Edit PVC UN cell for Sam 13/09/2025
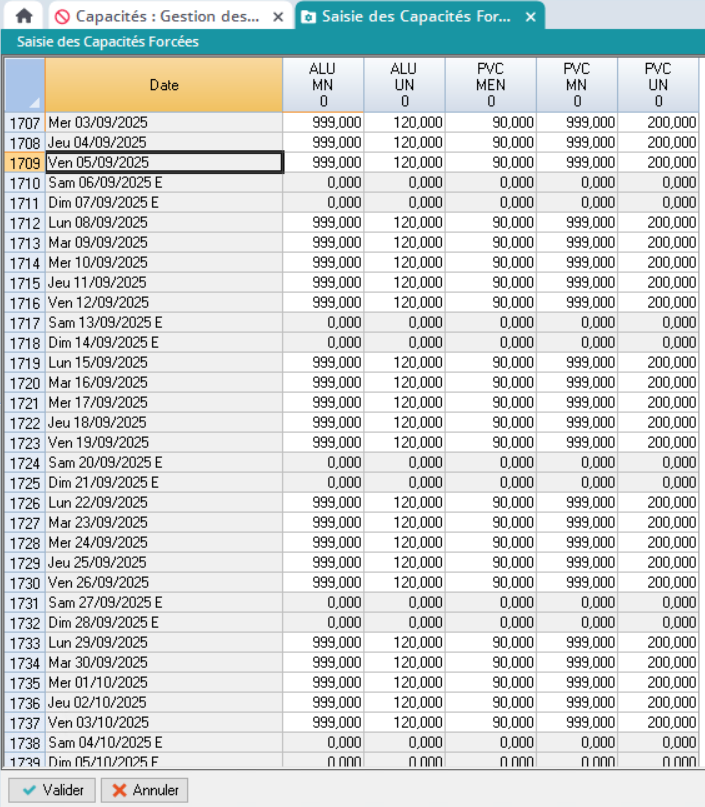Image resolution: width=705 pixels, height=807 pixels. (659, 323)
